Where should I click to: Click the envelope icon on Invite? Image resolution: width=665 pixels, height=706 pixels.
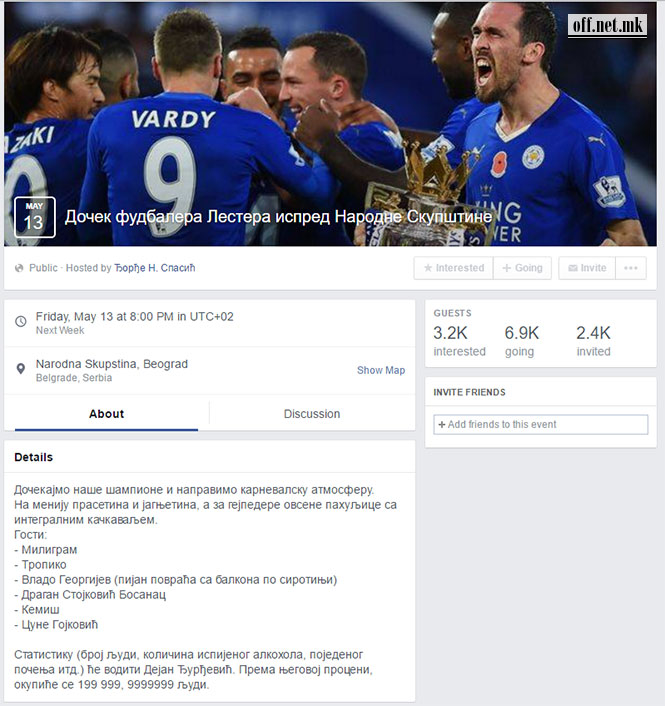tap(572, 268)
